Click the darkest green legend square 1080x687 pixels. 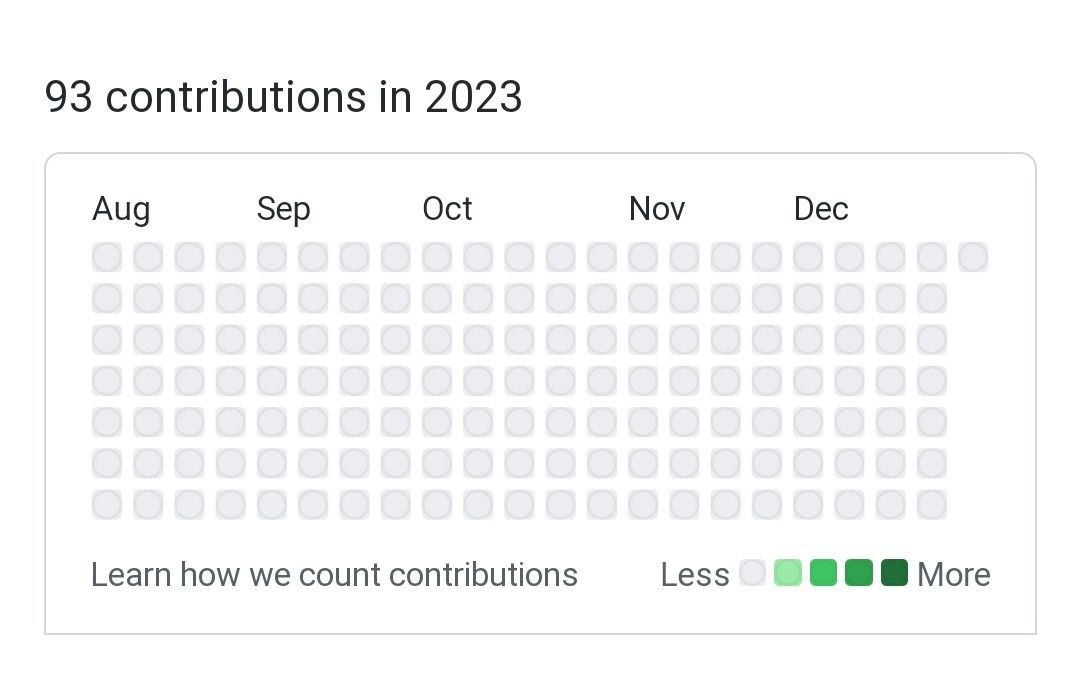coord(893,572)
